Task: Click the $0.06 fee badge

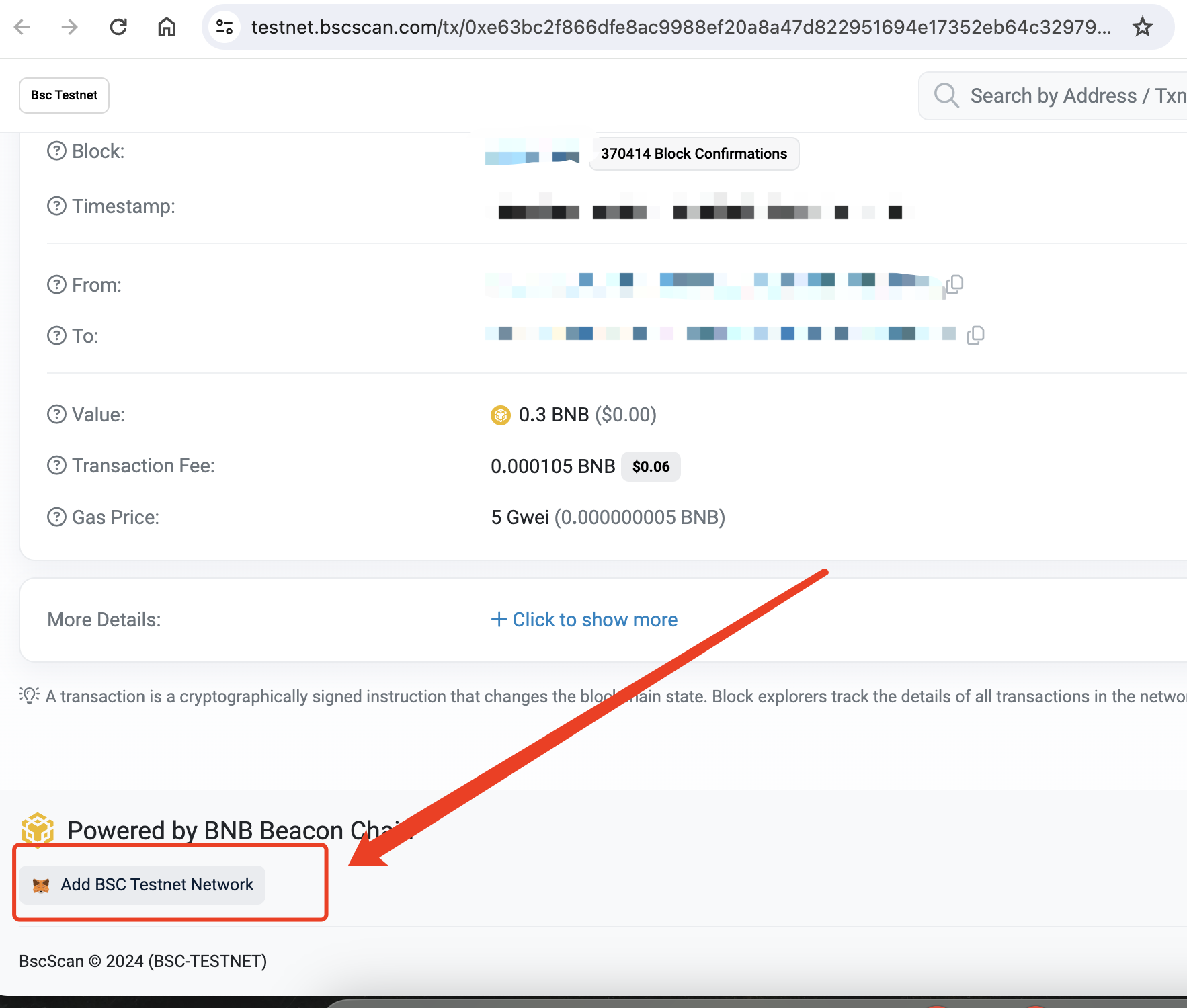Action: point(651,466)
